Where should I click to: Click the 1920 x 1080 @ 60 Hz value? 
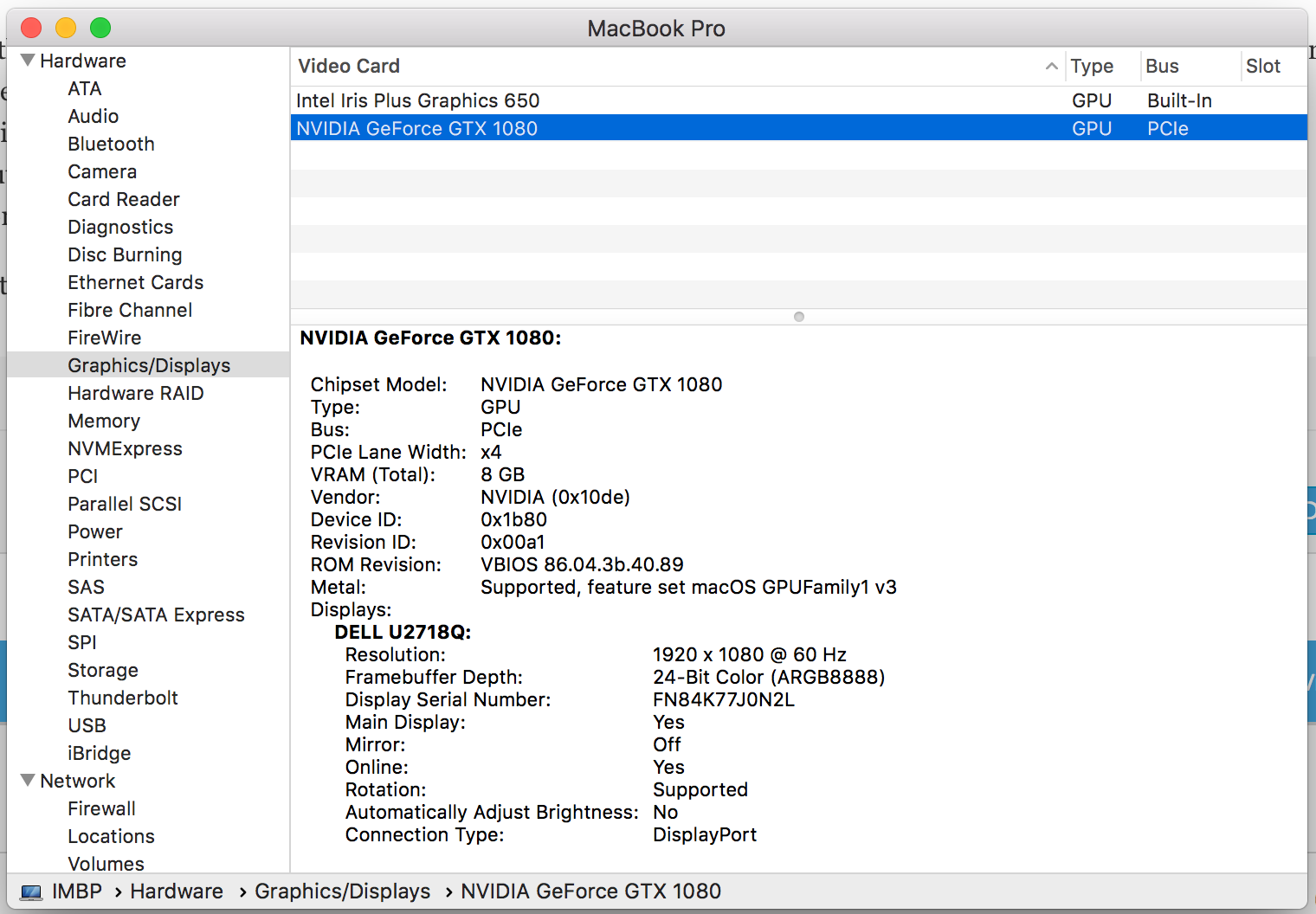[x=750, y=654]
